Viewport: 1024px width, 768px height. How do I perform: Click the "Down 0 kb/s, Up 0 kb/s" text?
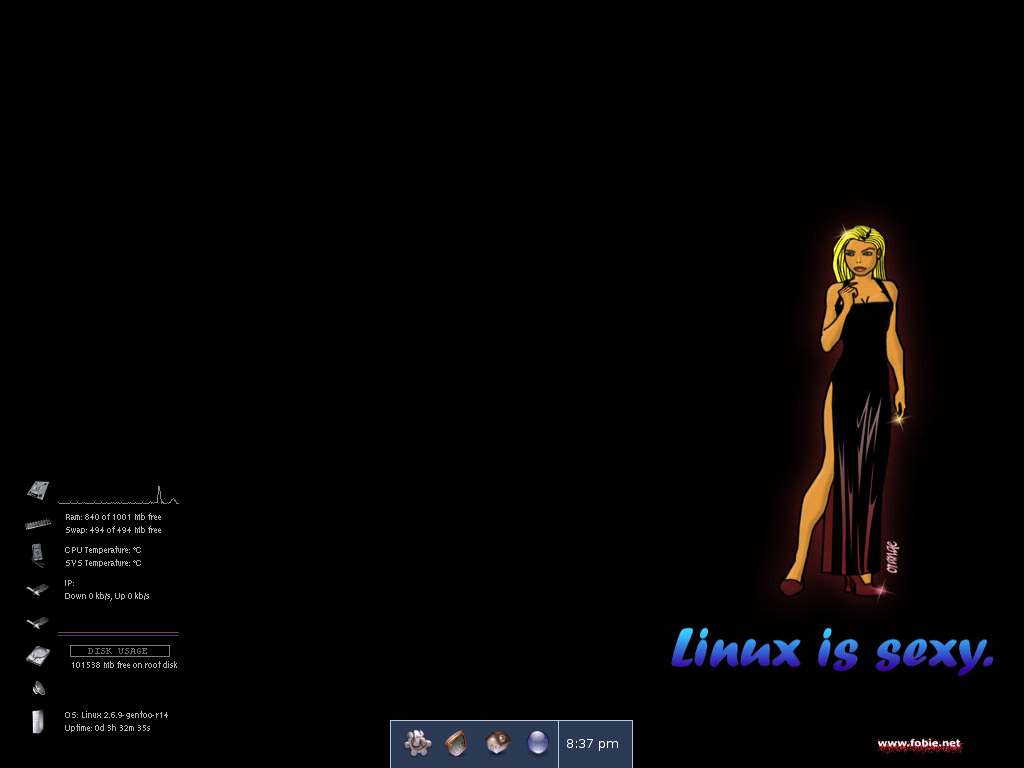click(106, 596)
